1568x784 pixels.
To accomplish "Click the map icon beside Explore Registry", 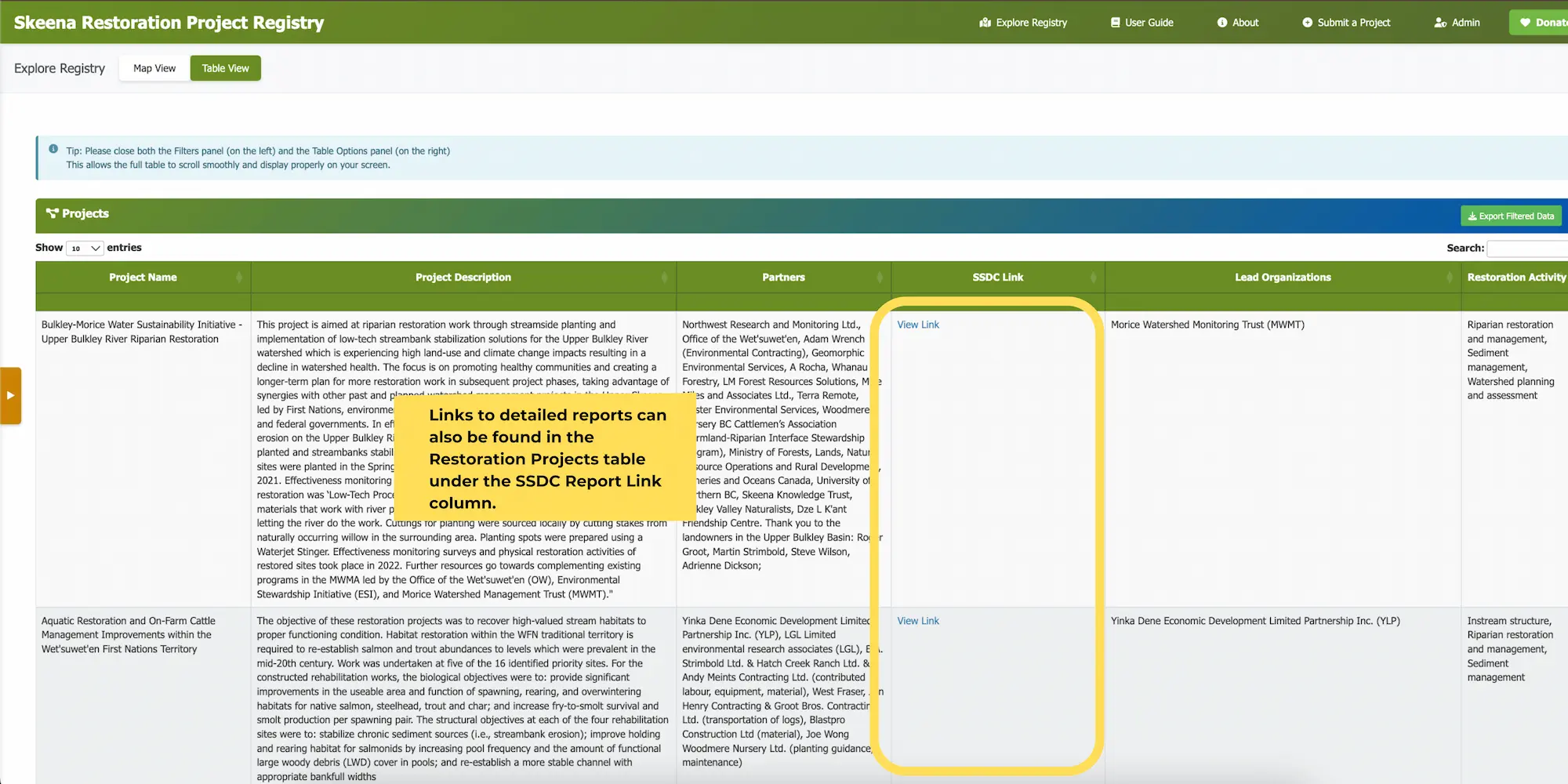I will (985, 23).
